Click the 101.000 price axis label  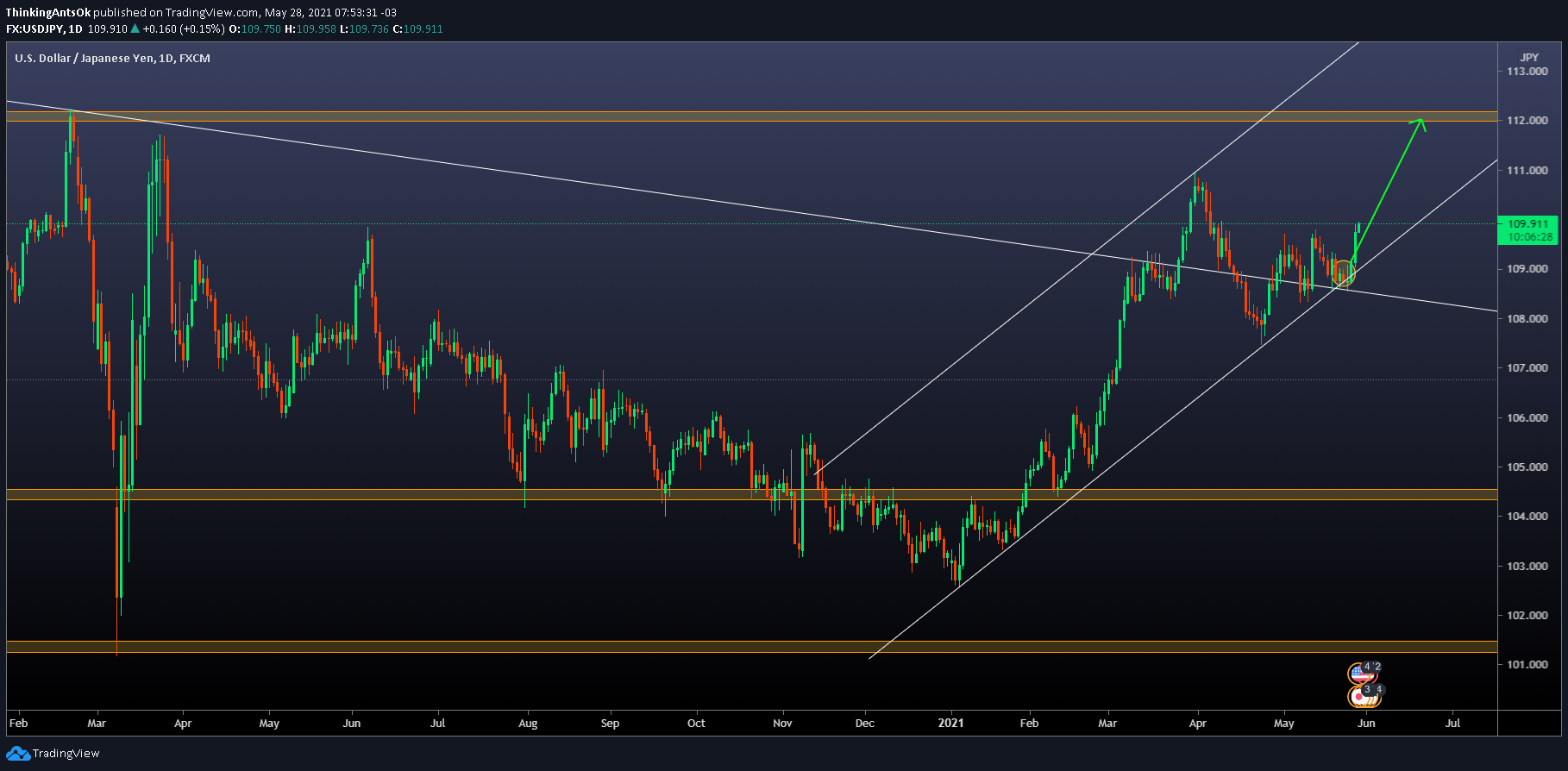click(x=1527, y=665)
